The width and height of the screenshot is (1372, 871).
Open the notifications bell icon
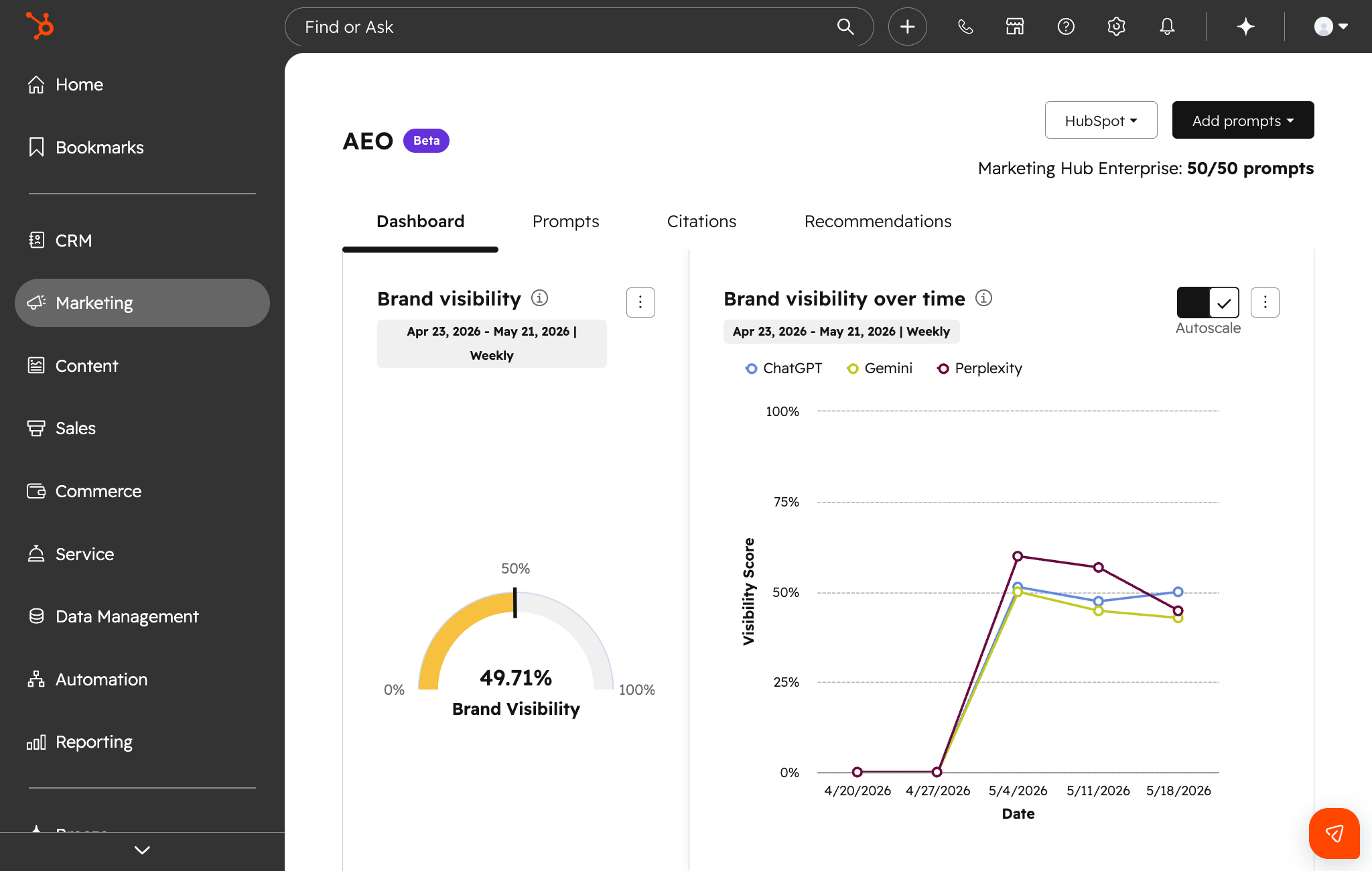1167,27
